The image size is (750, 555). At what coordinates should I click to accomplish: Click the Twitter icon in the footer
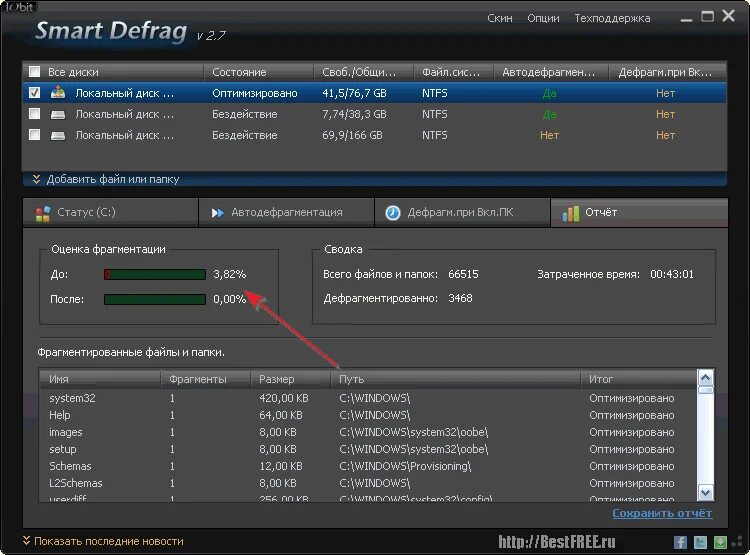pyautogui.click(x=700, y=542)
